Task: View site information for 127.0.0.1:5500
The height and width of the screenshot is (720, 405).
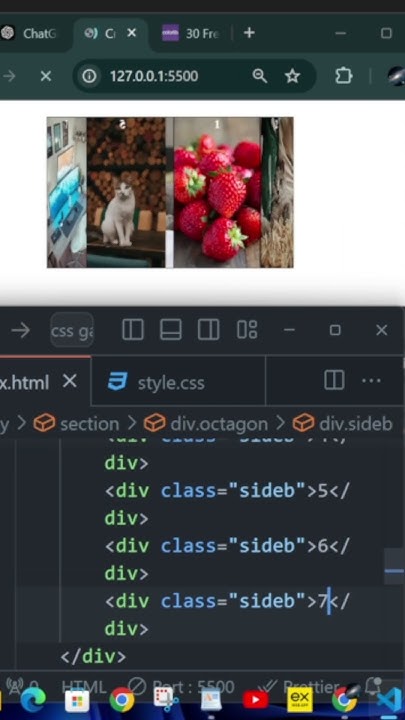Action: click(89, 76)
